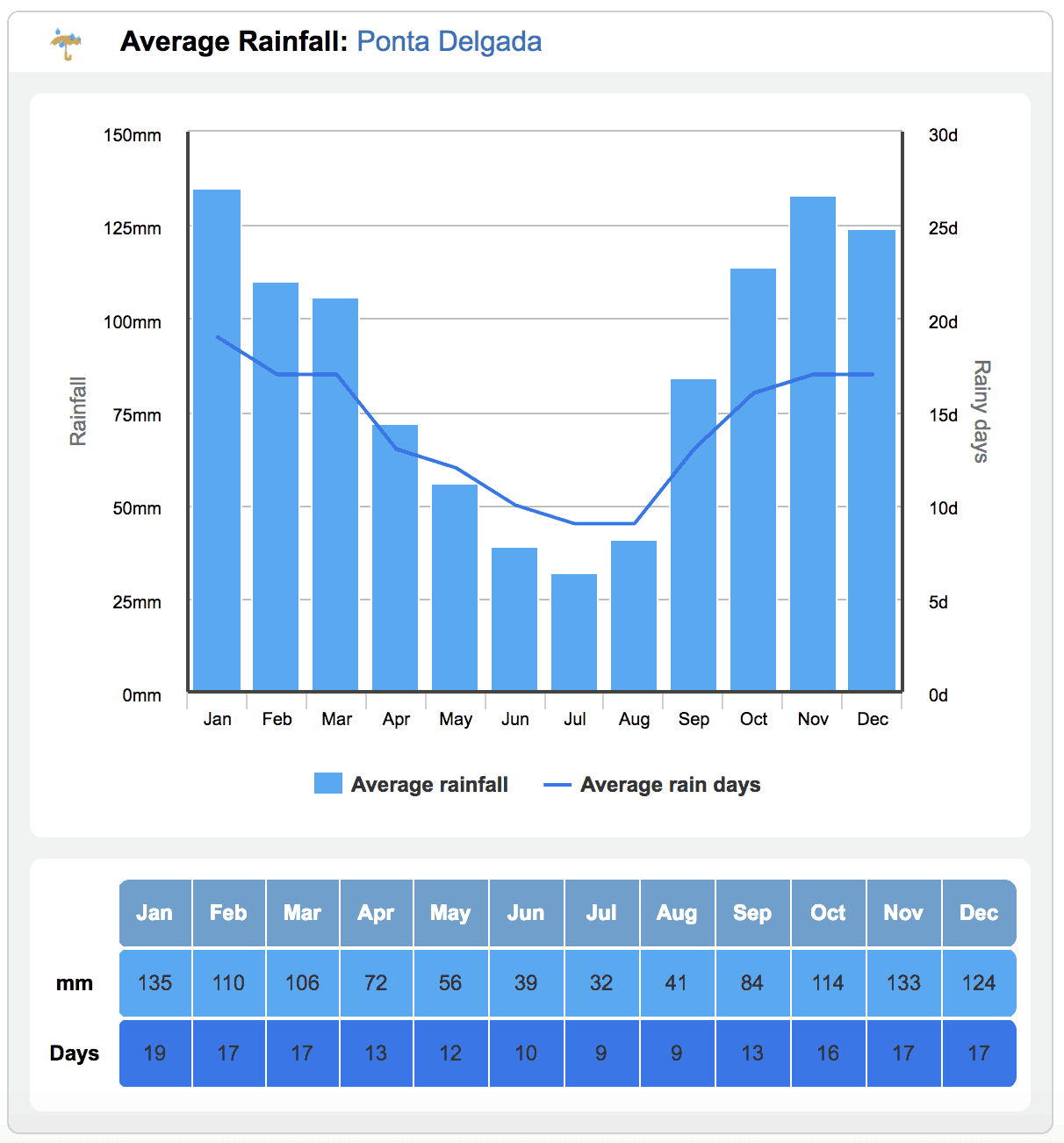Click the September rainfall bar
The height and width of the screenshot is (1143, 1064).
[x=694, y=535]
